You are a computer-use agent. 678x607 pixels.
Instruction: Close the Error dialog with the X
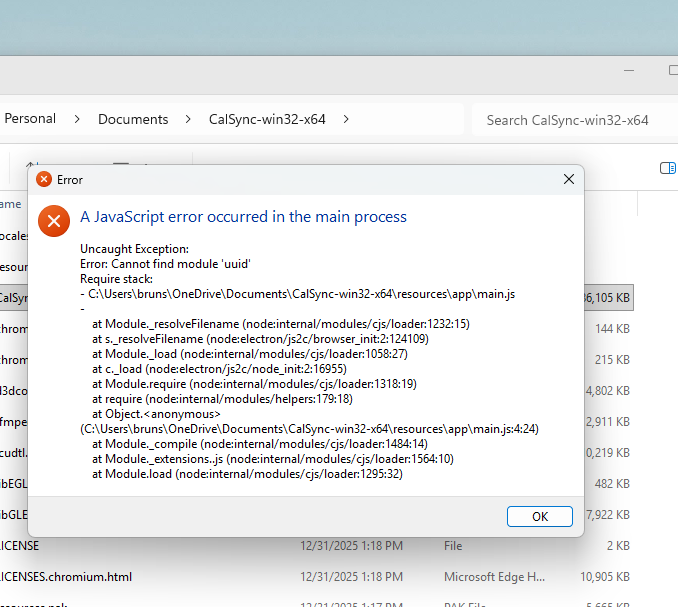tap(568, 179)
